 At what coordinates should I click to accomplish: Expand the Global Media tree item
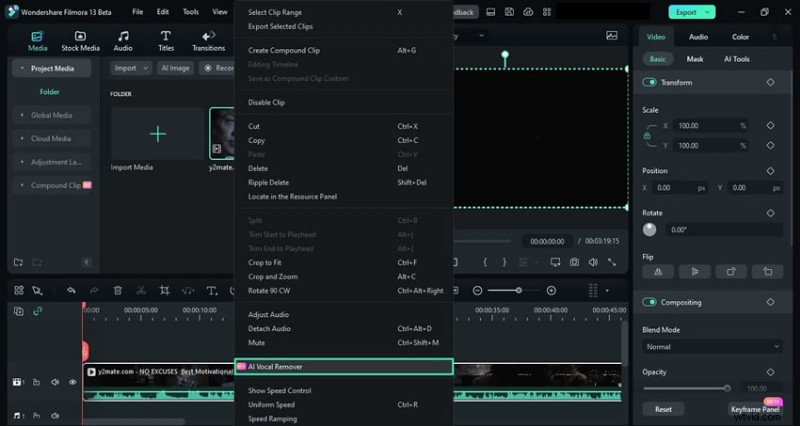click(22, 115)
